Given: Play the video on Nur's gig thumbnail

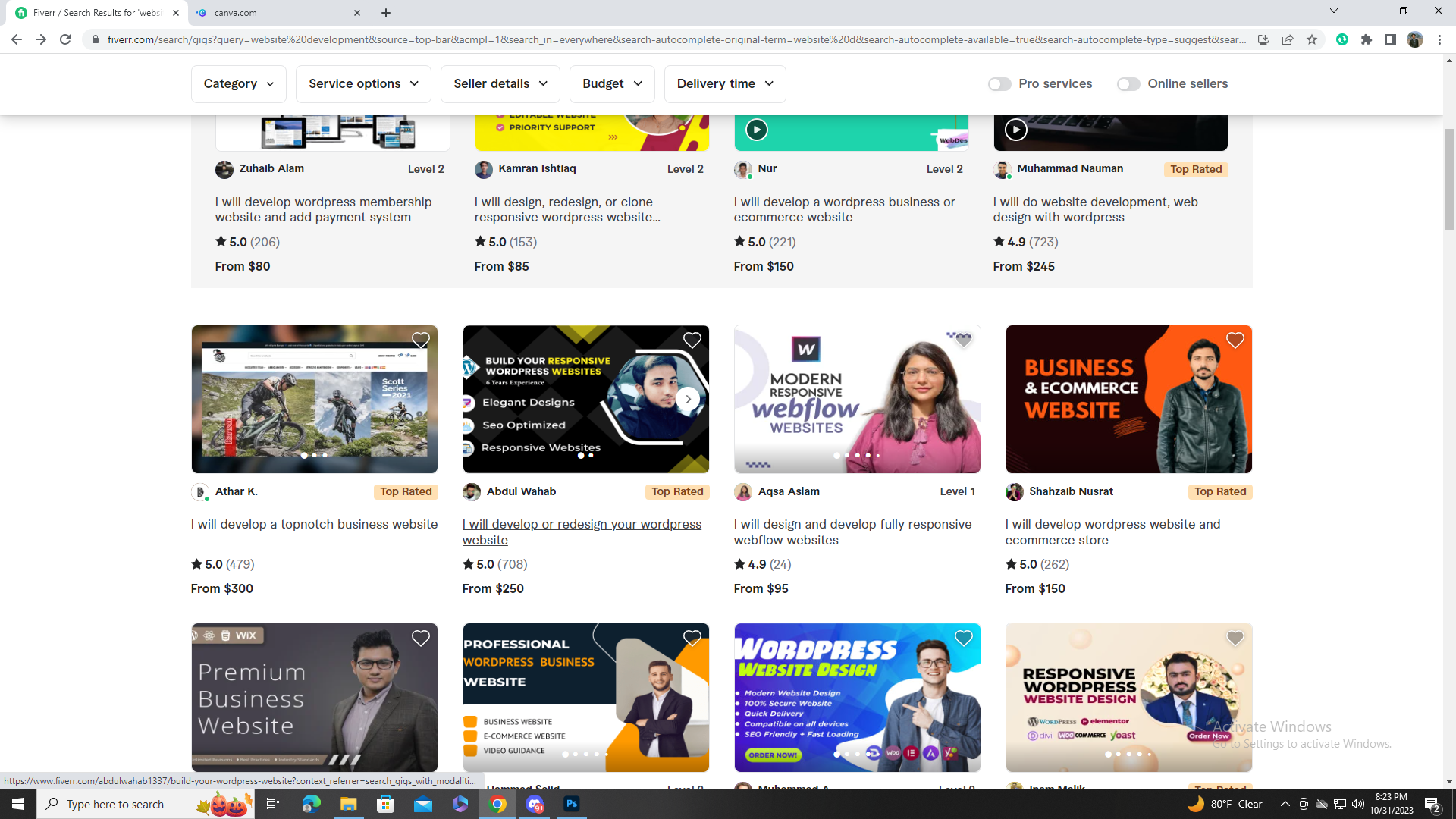Looking at the screenshot, I should point(756,130).
